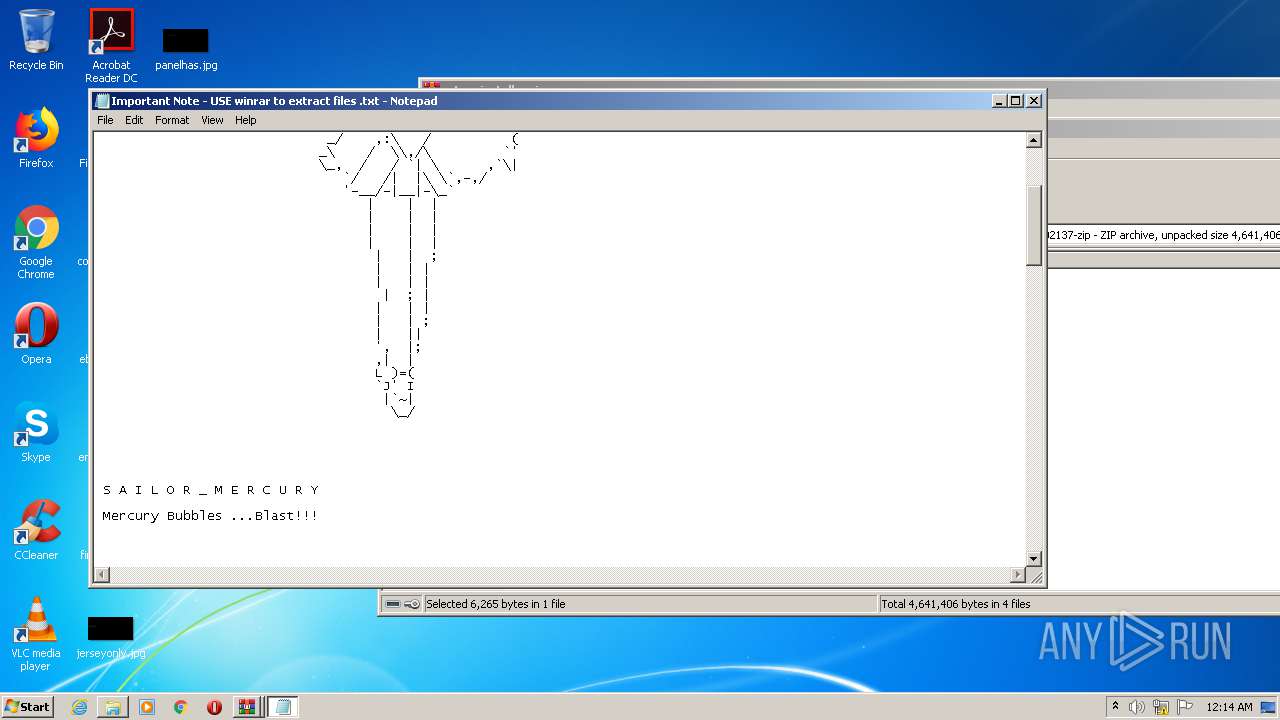Open the Edit menu in Notepad
Viewport: 1280px width, 720px height.
134,120
